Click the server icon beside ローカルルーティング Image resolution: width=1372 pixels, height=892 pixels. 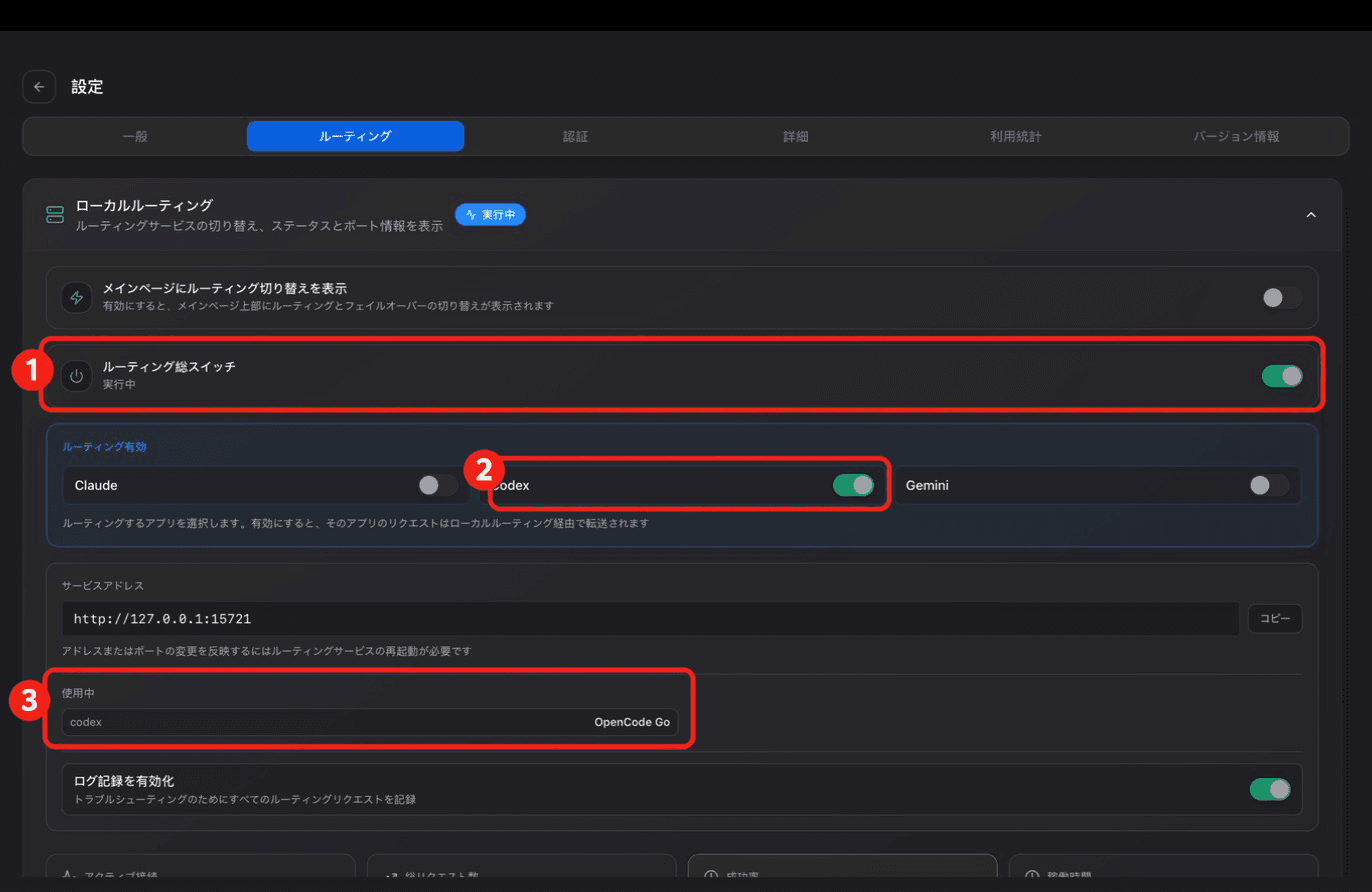pos(55,215)
